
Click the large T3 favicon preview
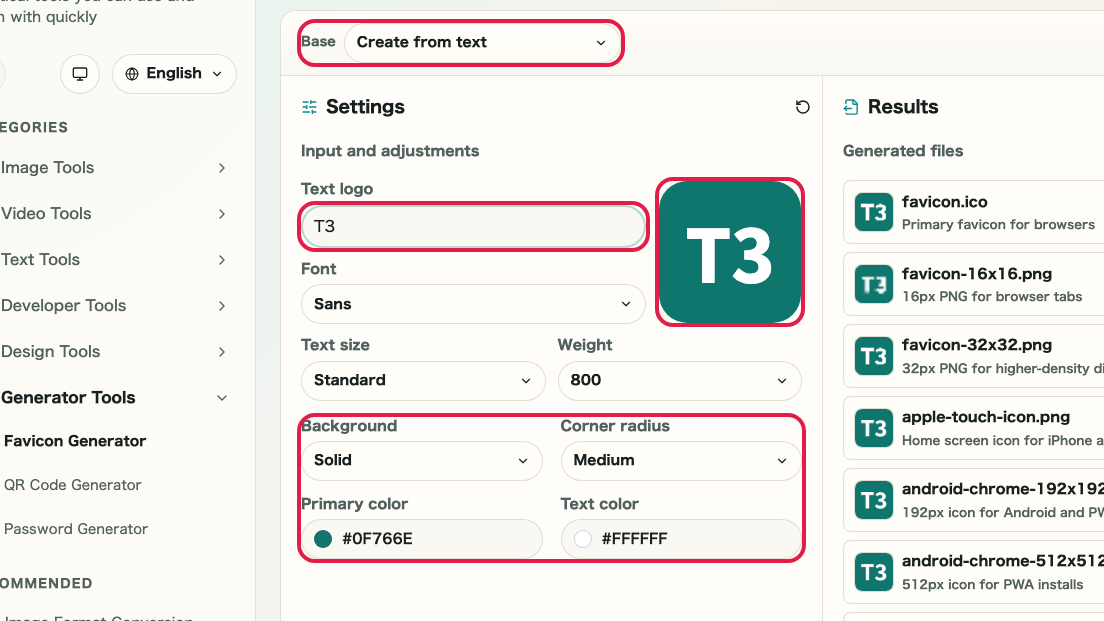730,252
